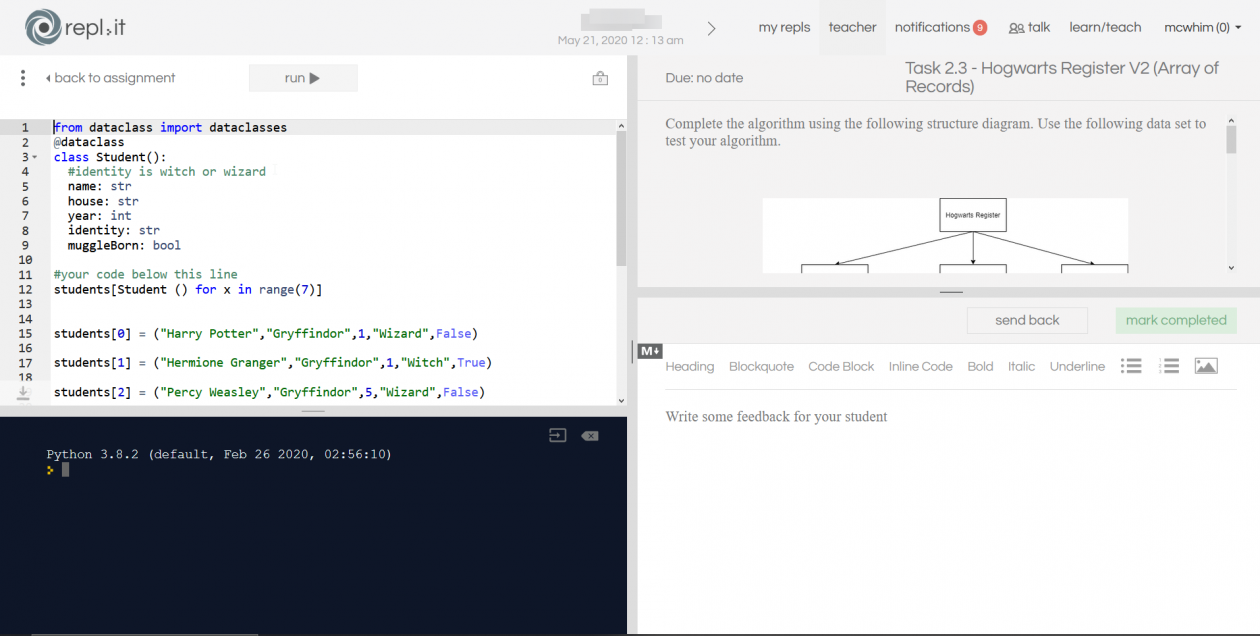Open learn/teach page
This screenshot has height=636, width=1260.
1105,28
